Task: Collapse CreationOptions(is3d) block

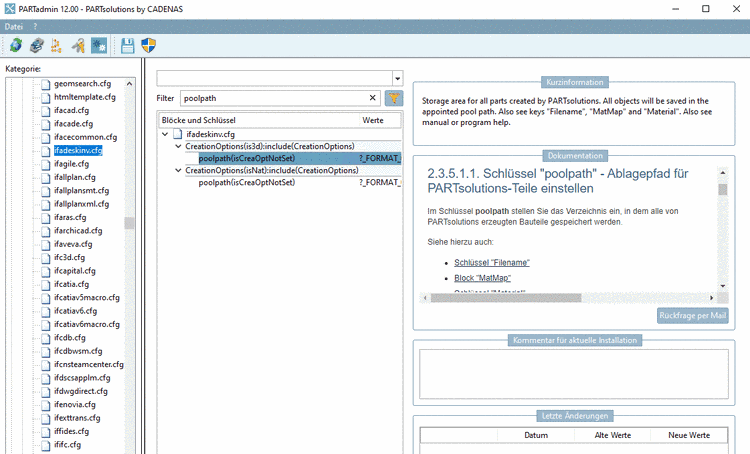Action: click(x=178, y=146)
